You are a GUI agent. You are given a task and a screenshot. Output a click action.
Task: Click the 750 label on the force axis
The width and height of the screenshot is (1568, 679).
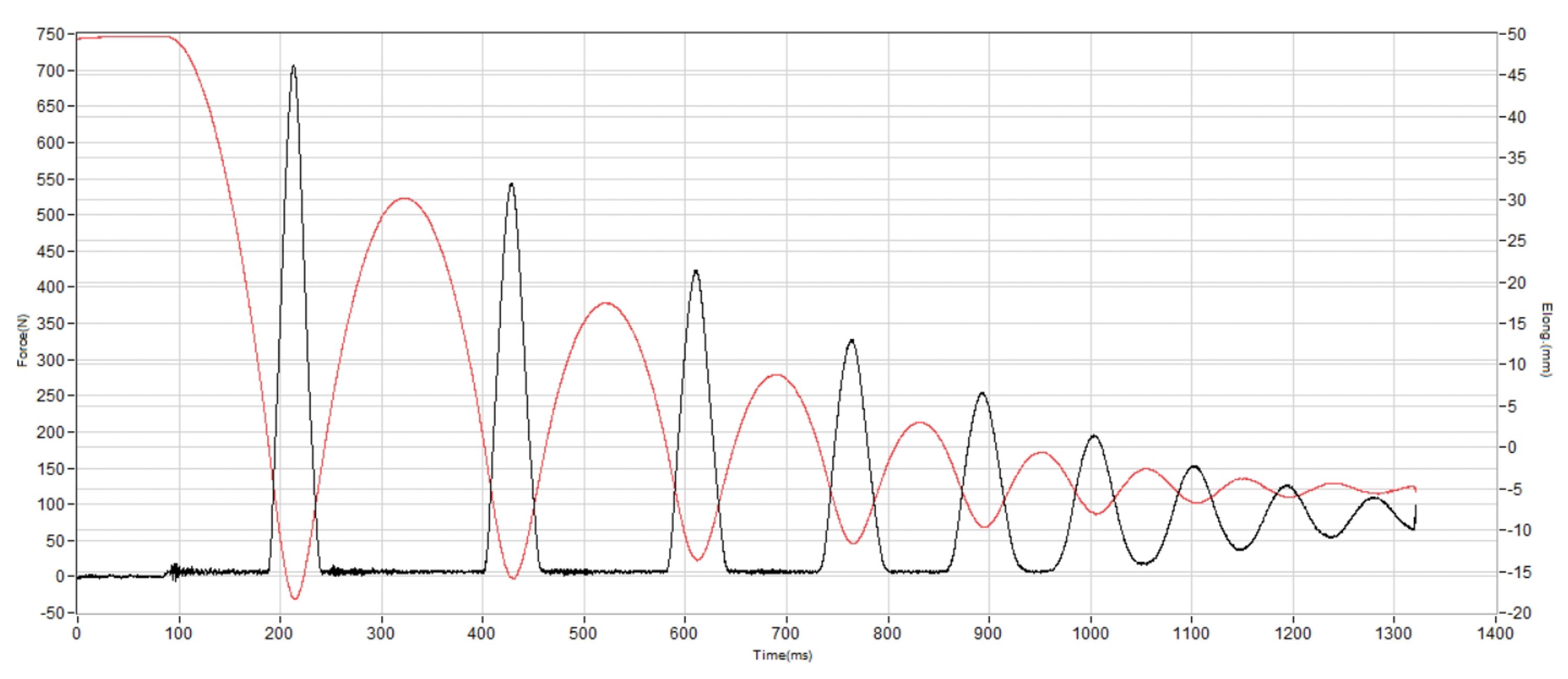coord(51,34)
